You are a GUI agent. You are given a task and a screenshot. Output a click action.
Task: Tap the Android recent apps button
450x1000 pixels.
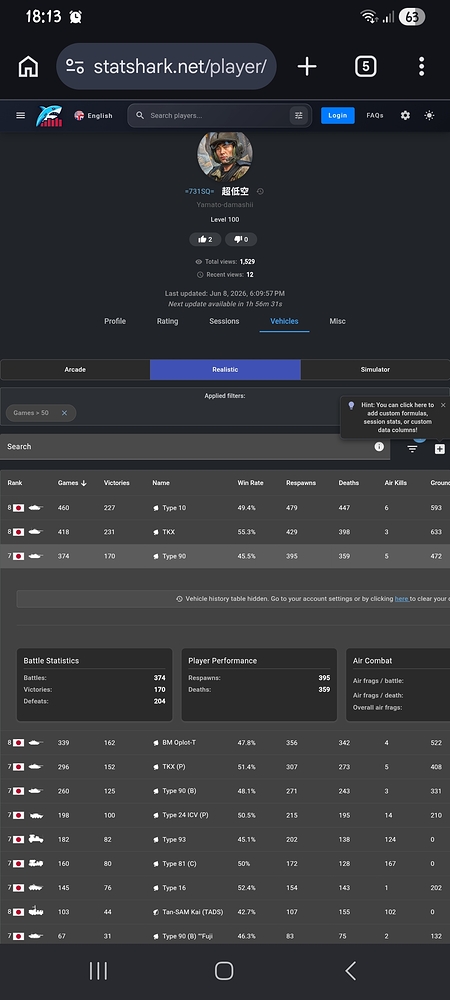coord(98,971)
